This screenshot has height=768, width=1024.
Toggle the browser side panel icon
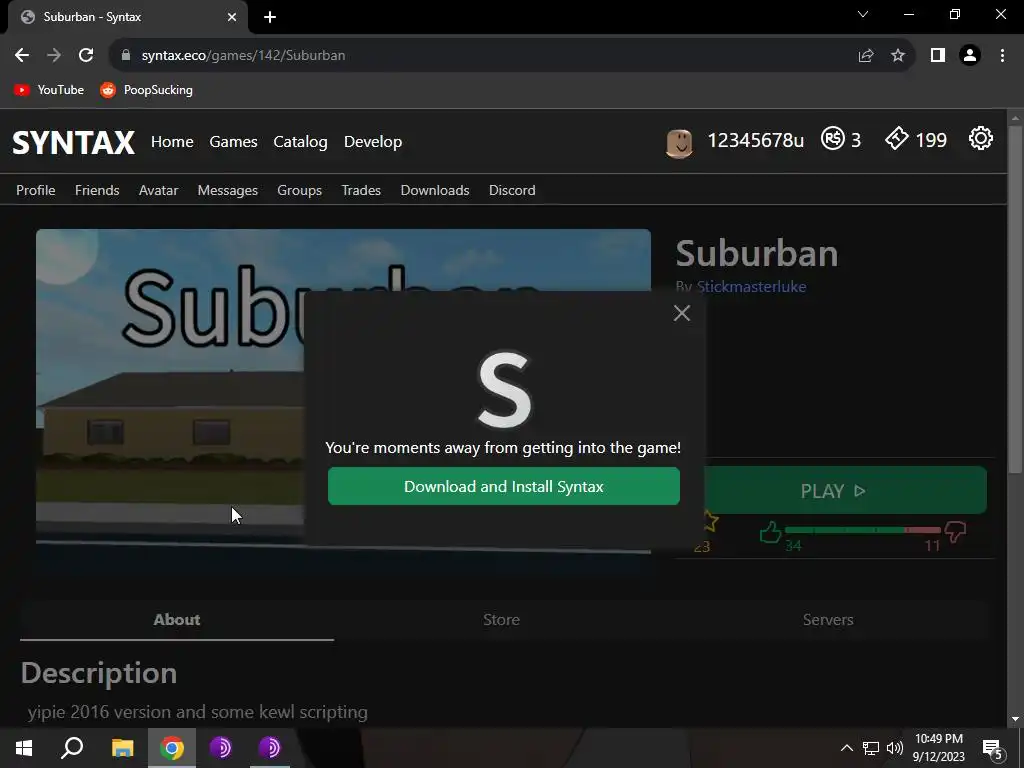coord(938,56)
